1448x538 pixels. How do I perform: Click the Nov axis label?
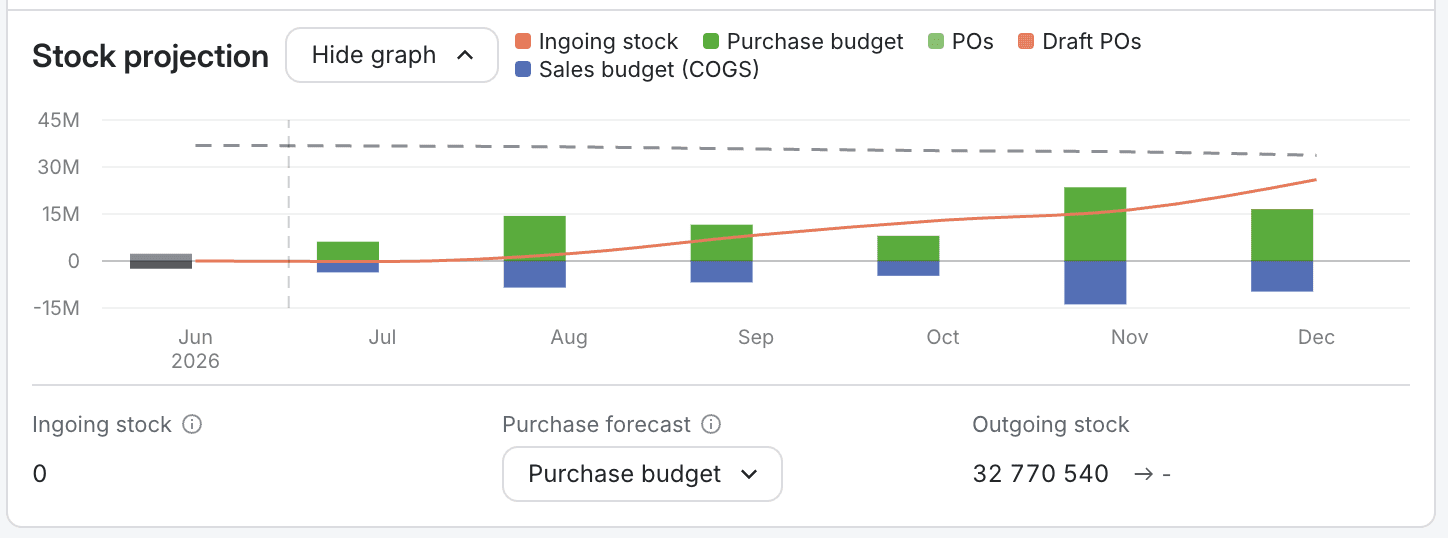pyautogui.click(x=1129, y=337)
